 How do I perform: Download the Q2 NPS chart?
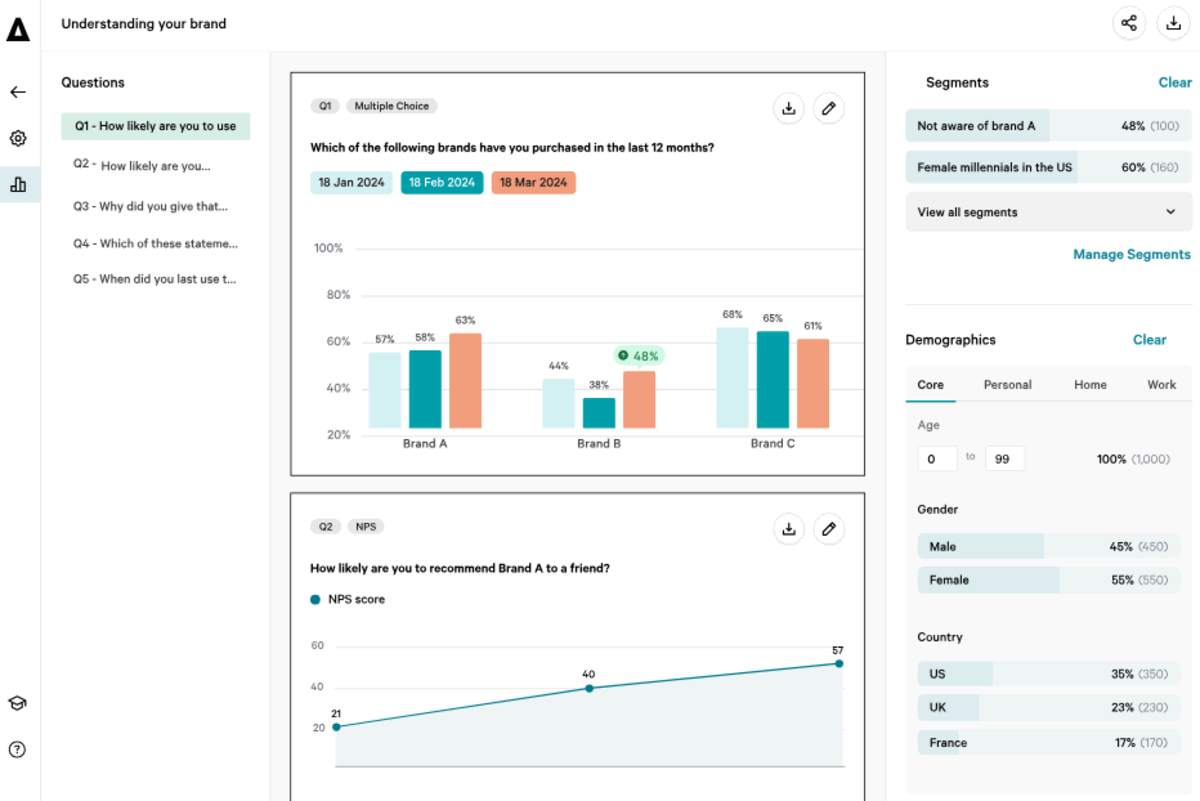[789, 528]
